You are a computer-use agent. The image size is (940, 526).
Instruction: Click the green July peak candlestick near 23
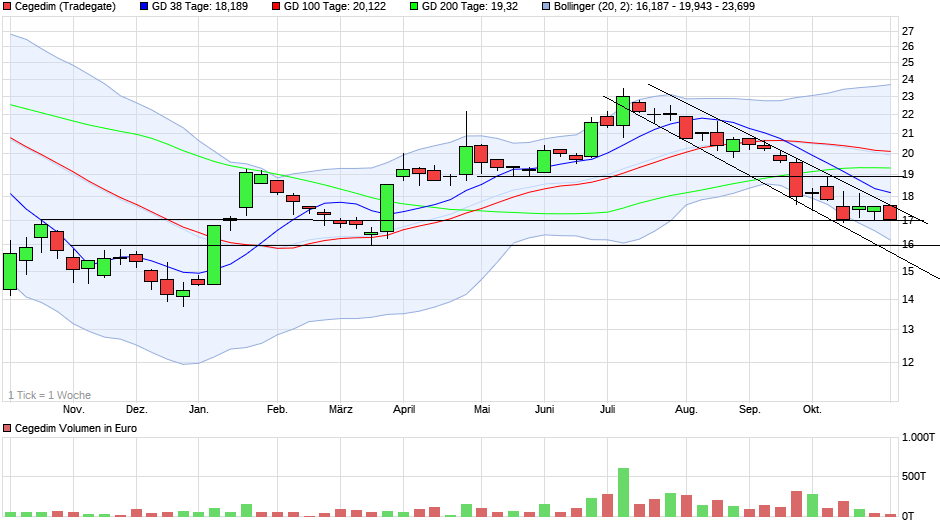tap(623, 111)
